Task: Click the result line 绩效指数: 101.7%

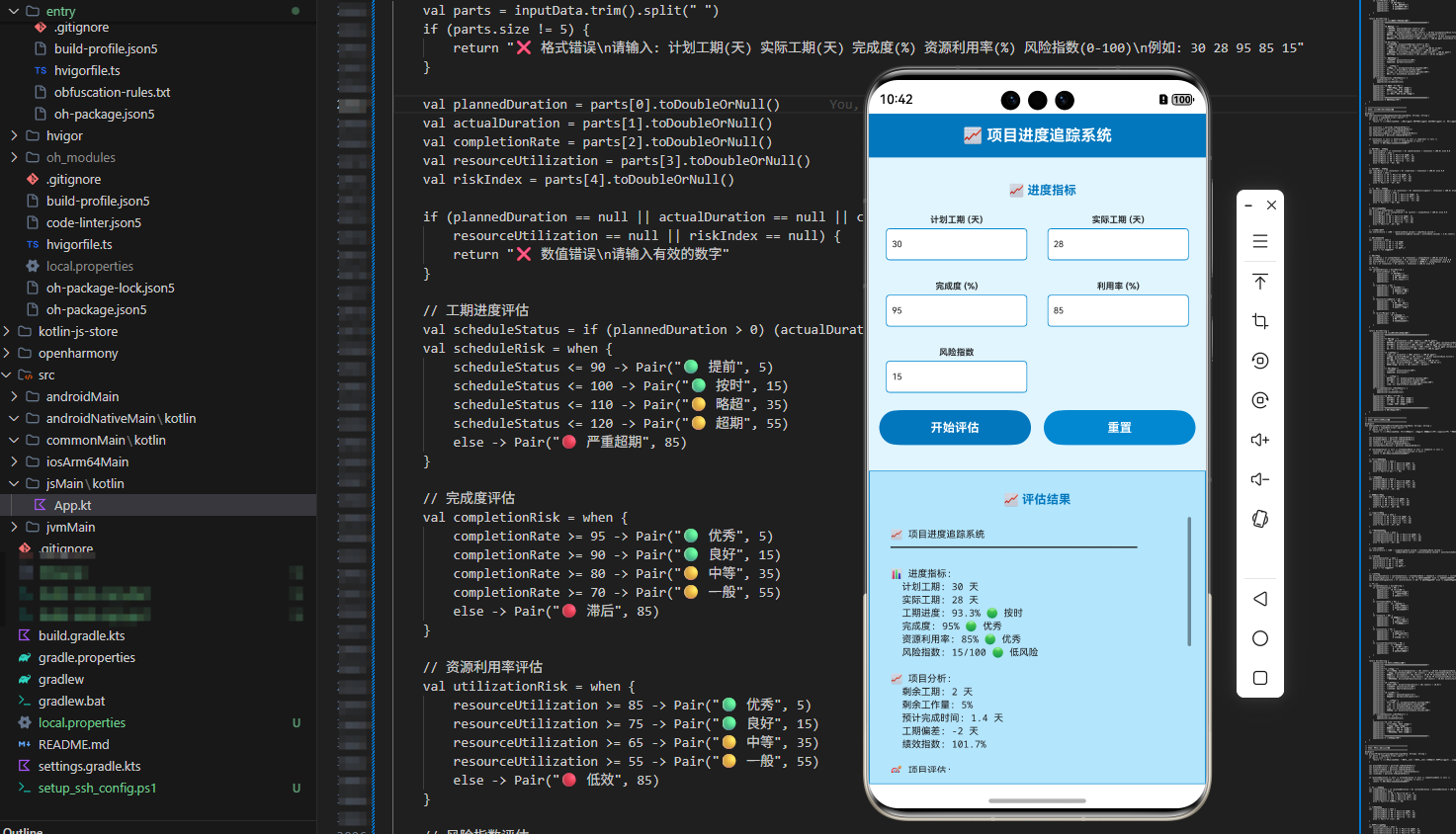Action: [944, 744]
